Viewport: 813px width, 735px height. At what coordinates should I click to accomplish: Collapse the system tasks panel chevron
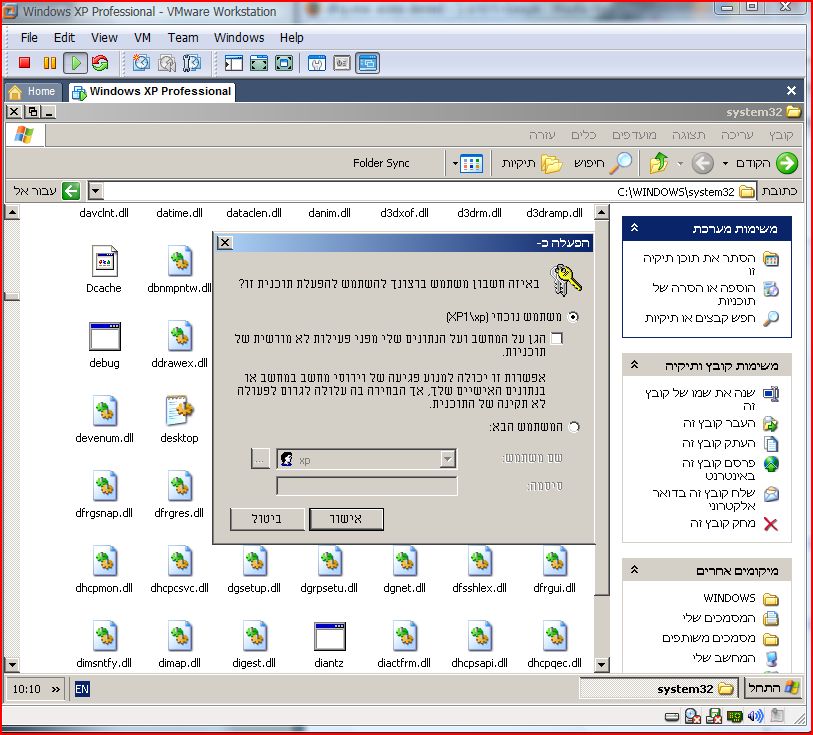point(634,228)
